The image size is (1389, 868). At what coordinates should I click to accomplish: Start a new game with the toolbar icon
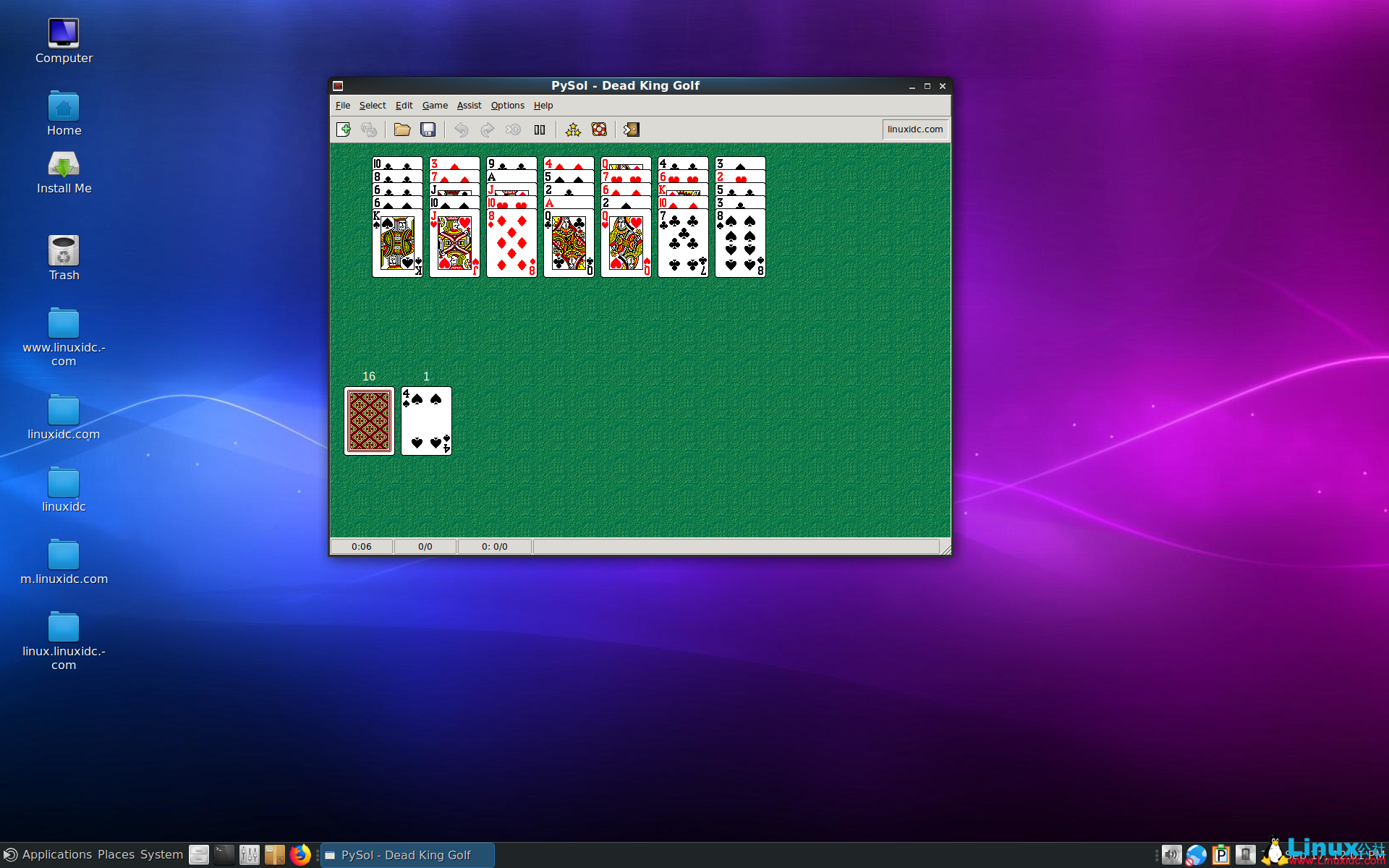coord(344,129)
